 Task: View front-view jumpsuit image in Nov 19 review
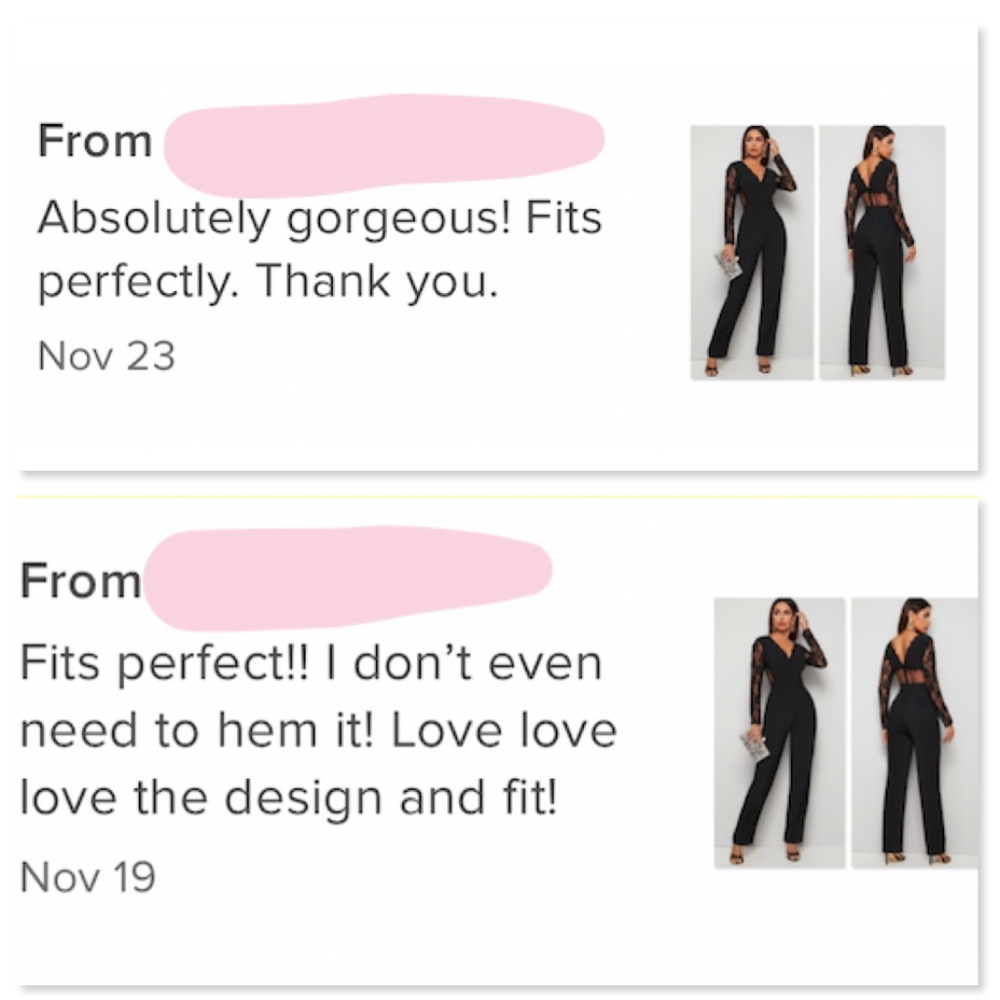(779, 732)
